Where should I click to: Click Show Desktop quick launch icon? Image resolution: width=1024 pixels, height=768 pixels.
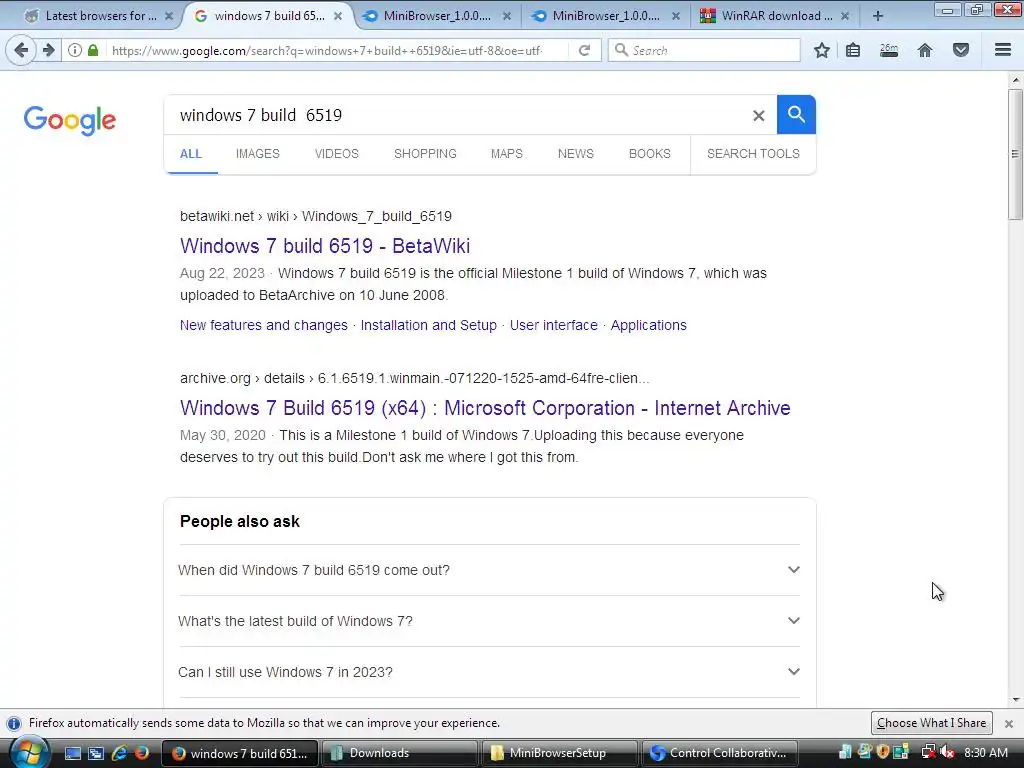72,753
